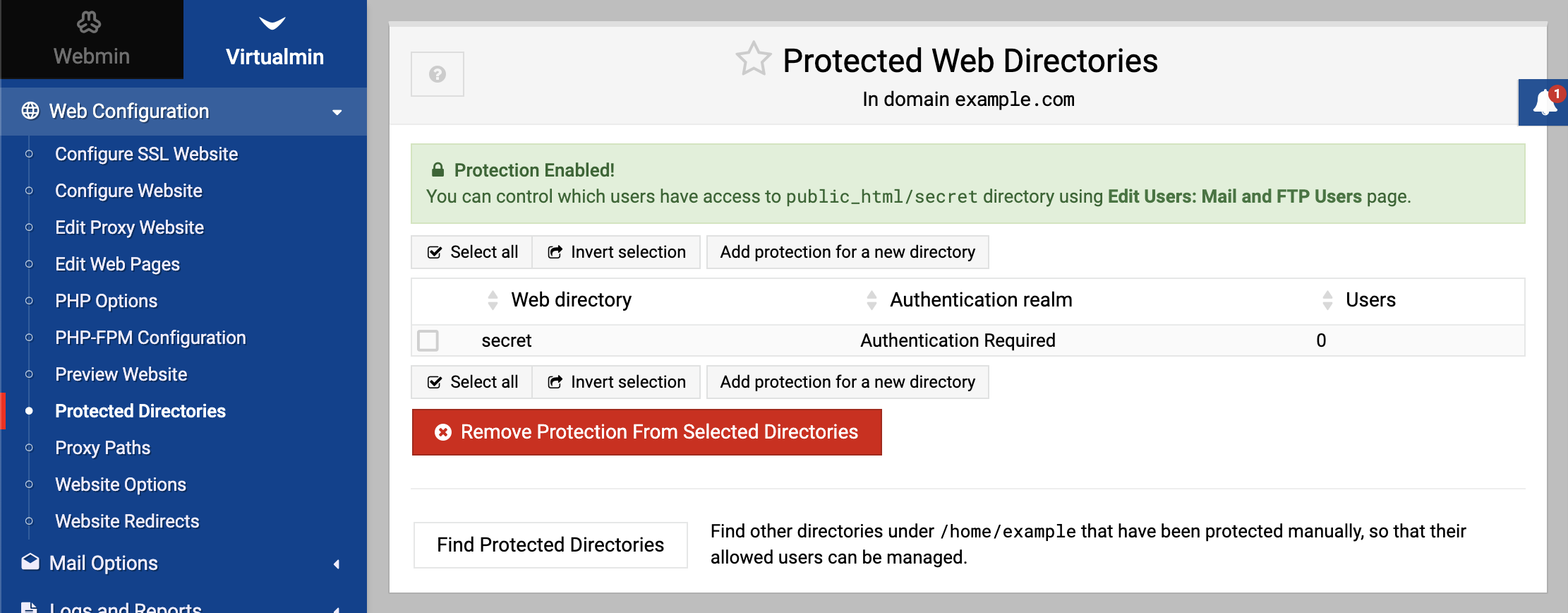1568x613 pixels.
Task: Click the Users column sort arrows
Action: [x=1327, y=300]
